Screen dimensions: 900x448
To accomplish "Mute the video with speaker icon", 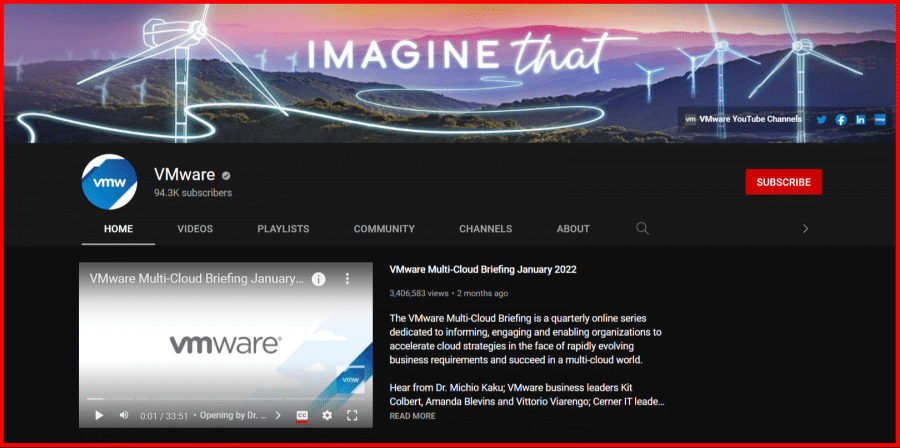I will click(x=123, y=415).
